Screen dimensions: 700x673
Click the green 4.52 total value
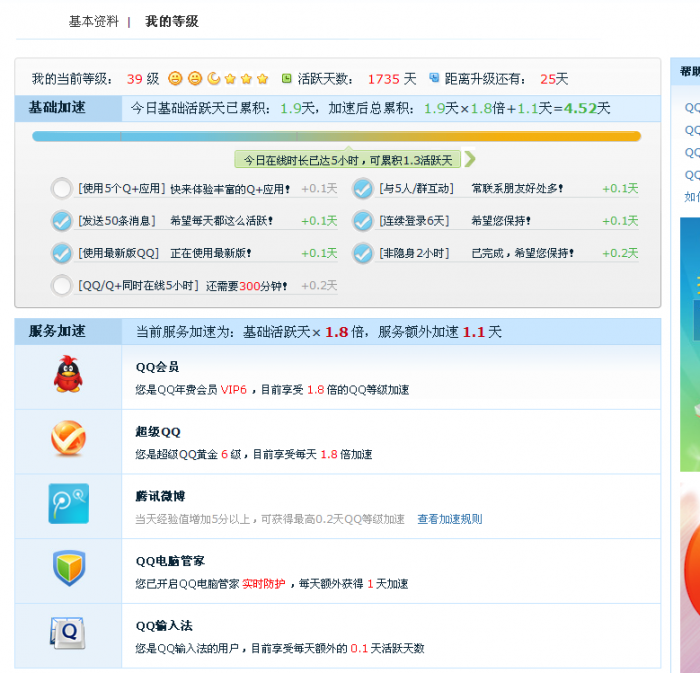[580, 108]
